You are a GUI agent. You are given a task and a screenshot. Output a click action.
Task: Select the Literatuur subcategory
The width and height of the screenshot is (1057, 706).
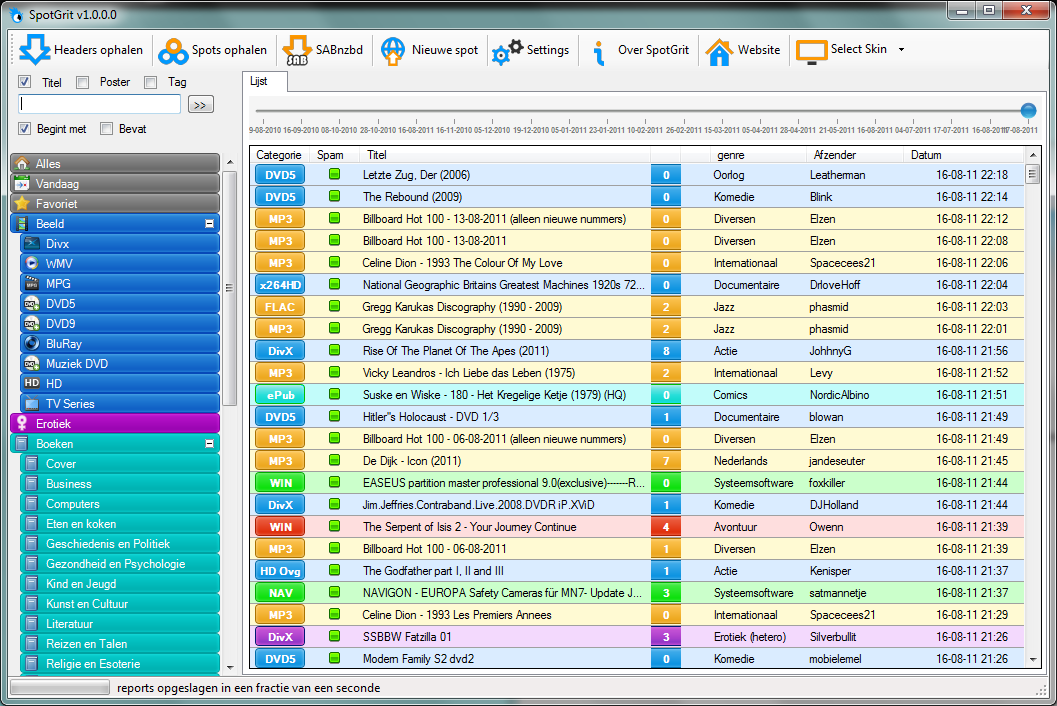120,624
